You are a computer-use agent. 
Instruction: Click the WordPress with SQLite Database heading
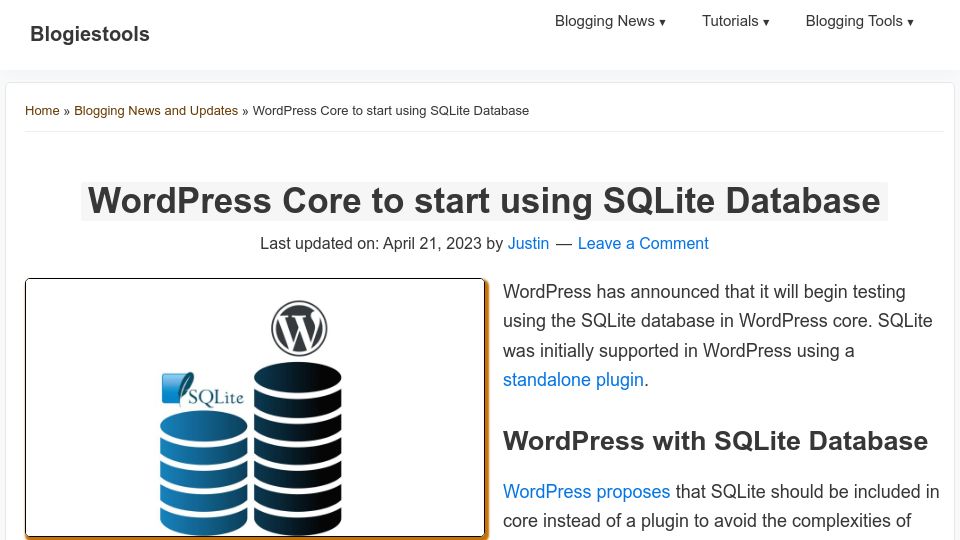pos(716,441)
